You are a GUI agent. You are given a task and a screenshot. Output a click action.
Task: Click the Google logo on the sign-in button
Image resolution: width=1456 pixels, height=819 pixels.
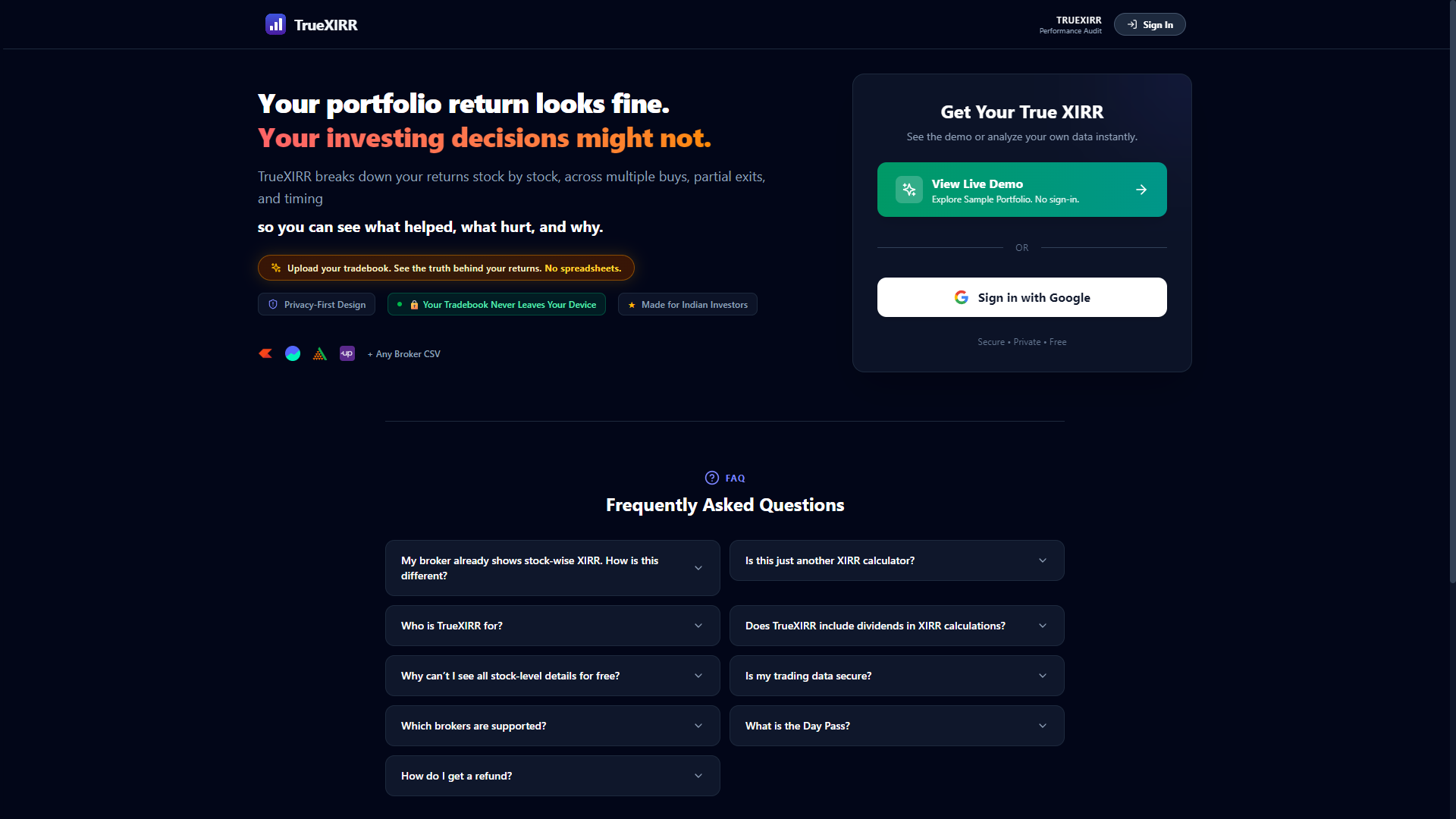(x=961, y=297)
